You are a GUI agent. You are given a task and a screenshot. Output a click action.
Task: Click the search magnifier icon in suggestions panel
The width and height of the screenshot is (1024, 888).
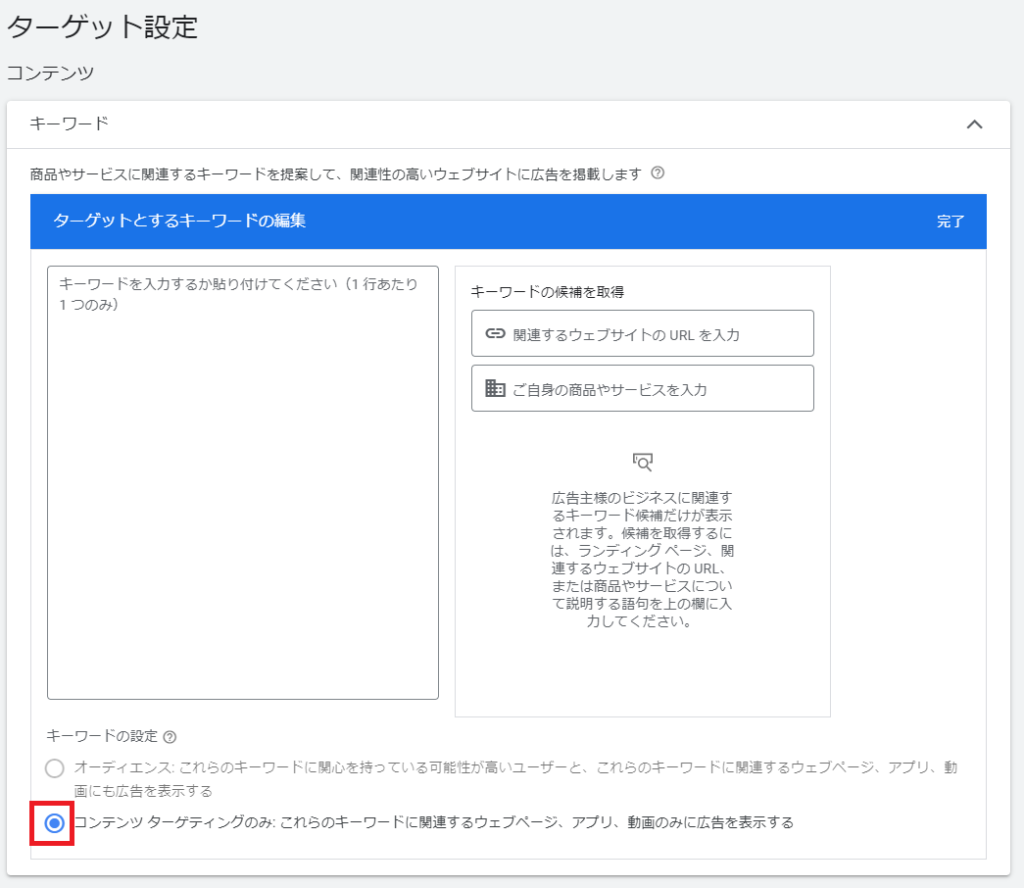pos(643,462)
